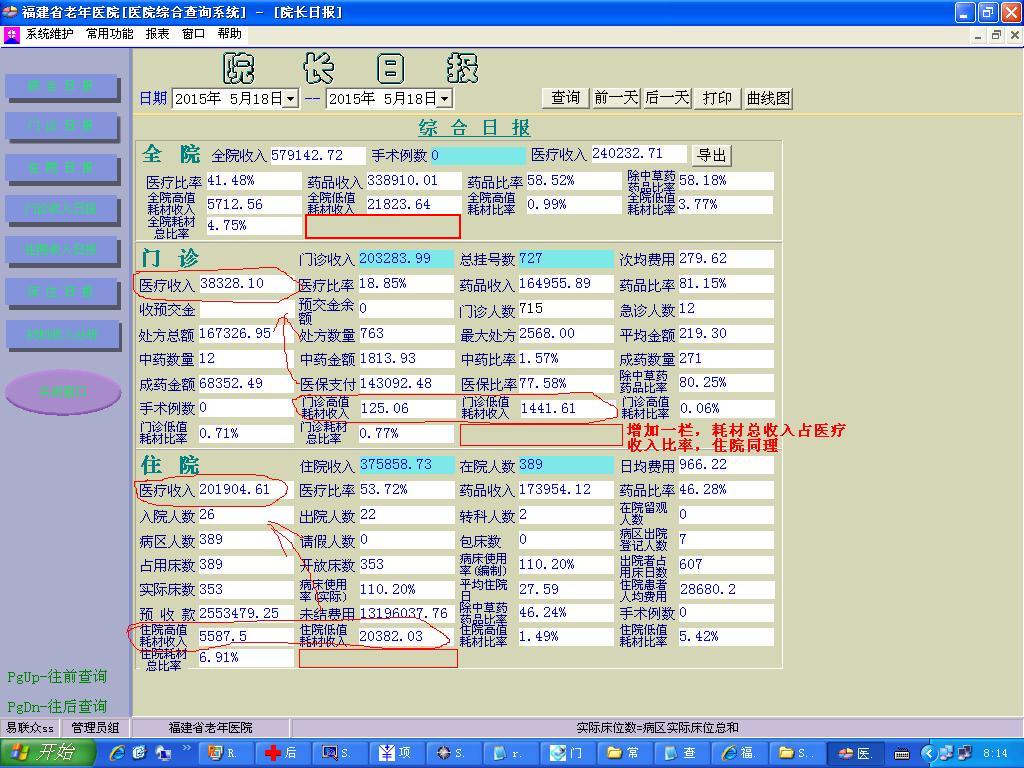Screen dimensions: 1024x768
Task: Switch to IE taskbar item 福.
Action: tap(739, 753)
